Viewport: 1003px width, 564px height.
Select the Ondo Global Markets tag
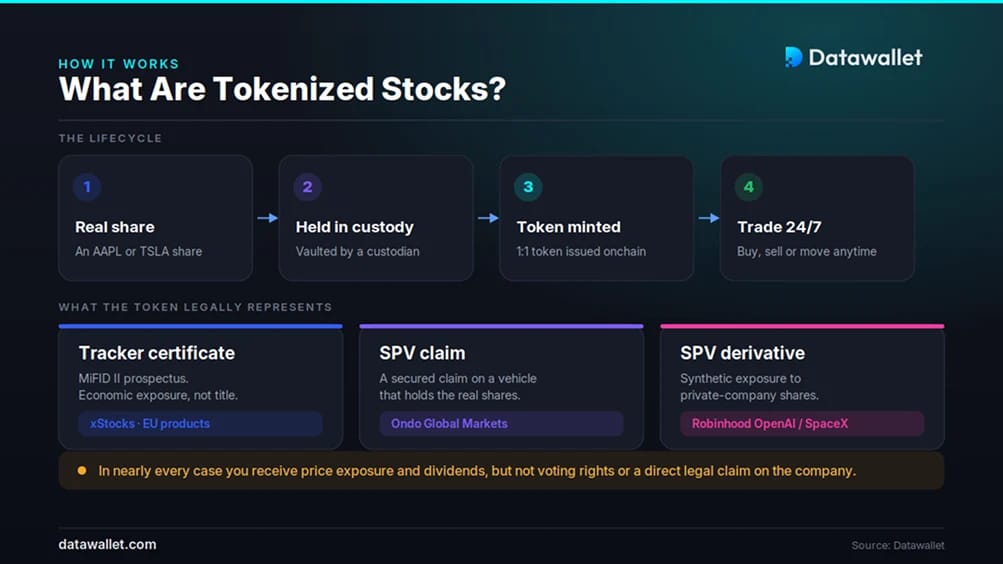(x=502, y=423)
